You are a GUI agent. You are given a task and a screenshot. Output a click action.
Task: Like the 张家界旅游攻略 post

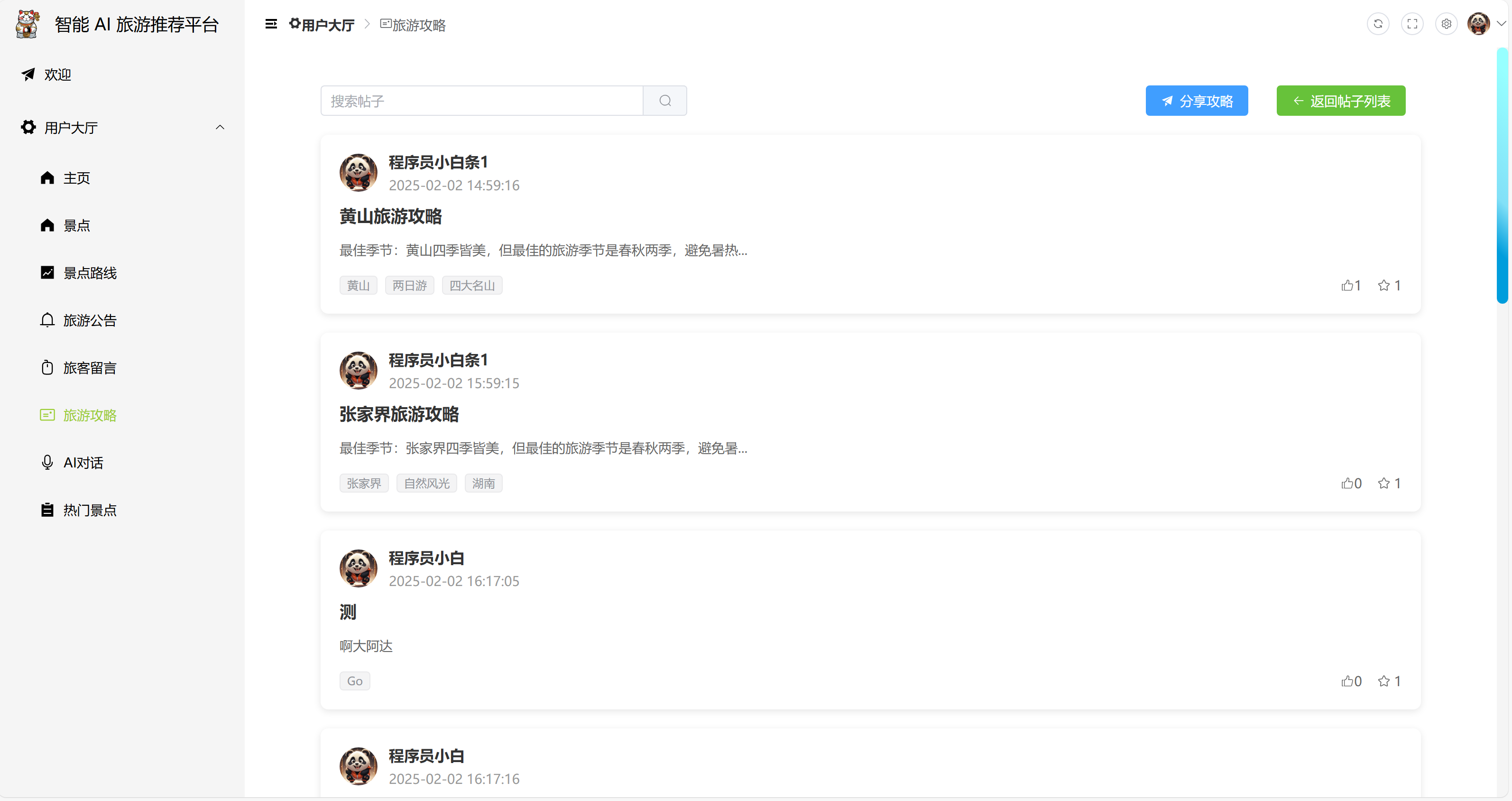pyautogui.click(x=1351, y=483)
